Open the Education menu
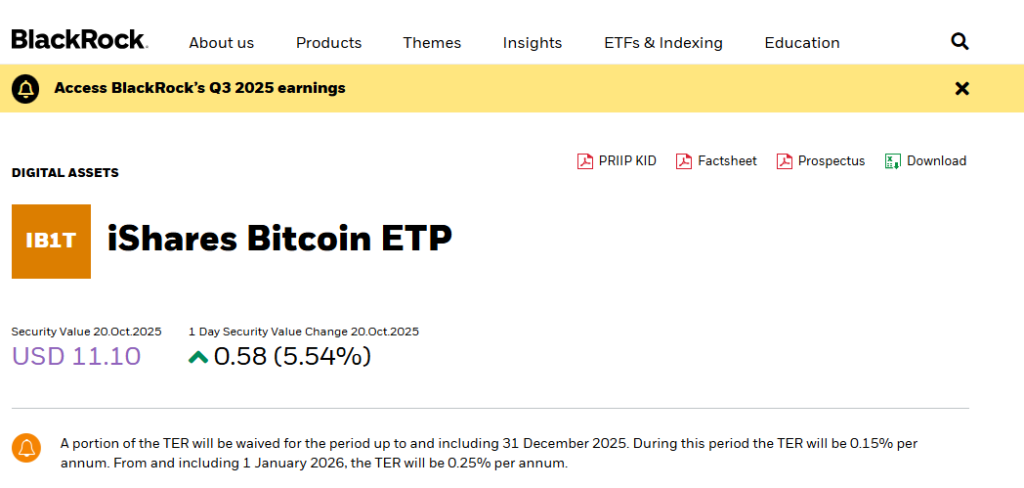Image resolution: width=1024 pixels, height=488 pixels. [x=802, y=43]
